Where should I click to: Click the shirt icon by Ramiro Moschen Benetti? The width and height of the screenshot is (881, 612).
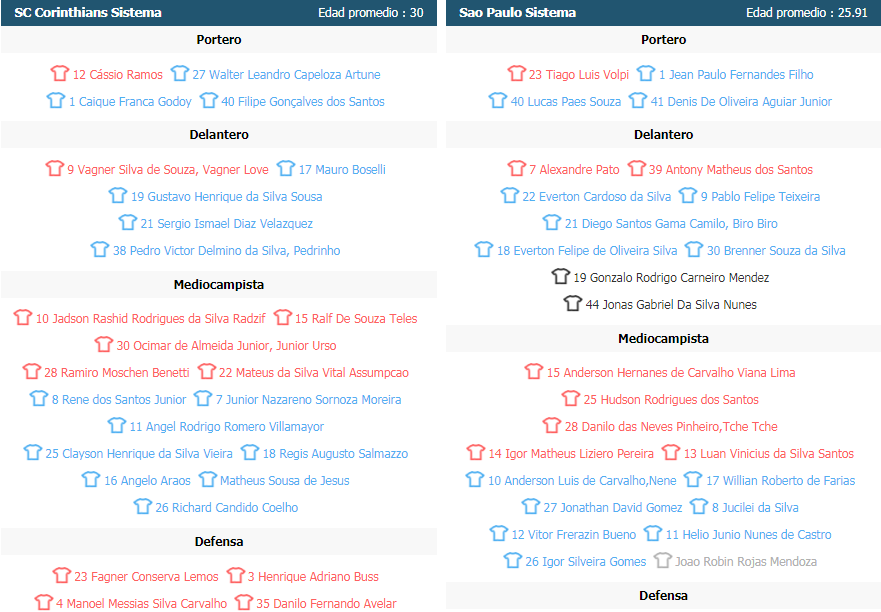tap(31, 371)
